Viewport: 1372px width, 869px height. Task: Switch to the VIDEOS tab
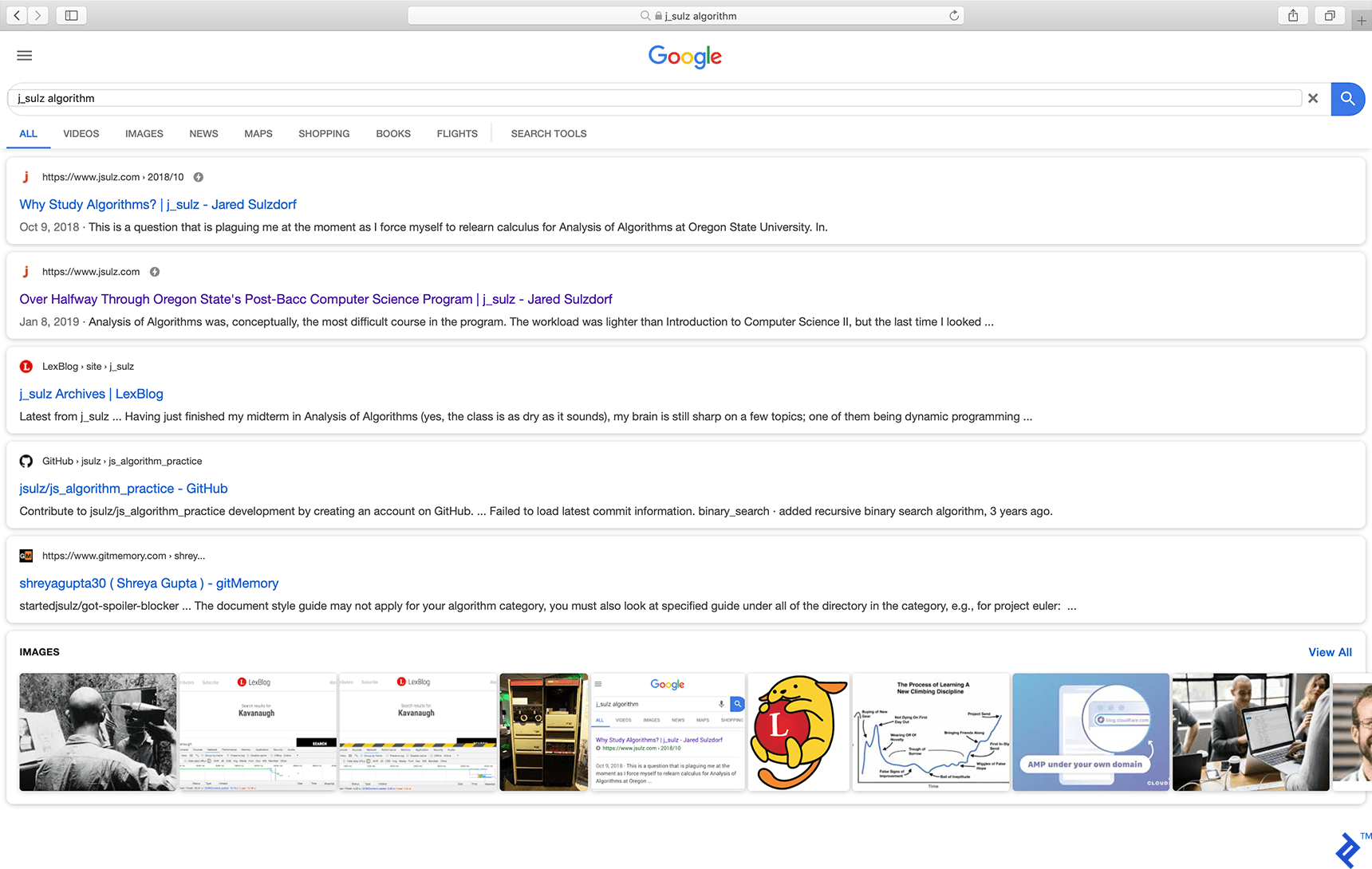point(81,134)
